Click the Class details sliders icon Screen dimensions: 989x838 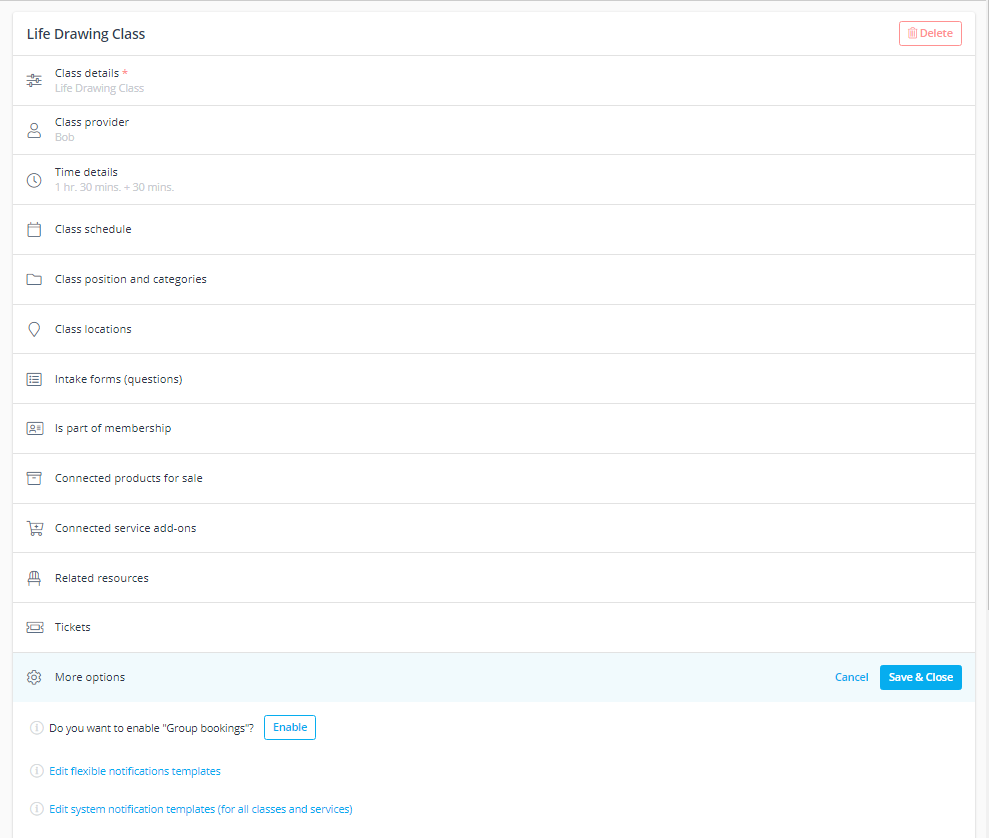tap(34, 80)
